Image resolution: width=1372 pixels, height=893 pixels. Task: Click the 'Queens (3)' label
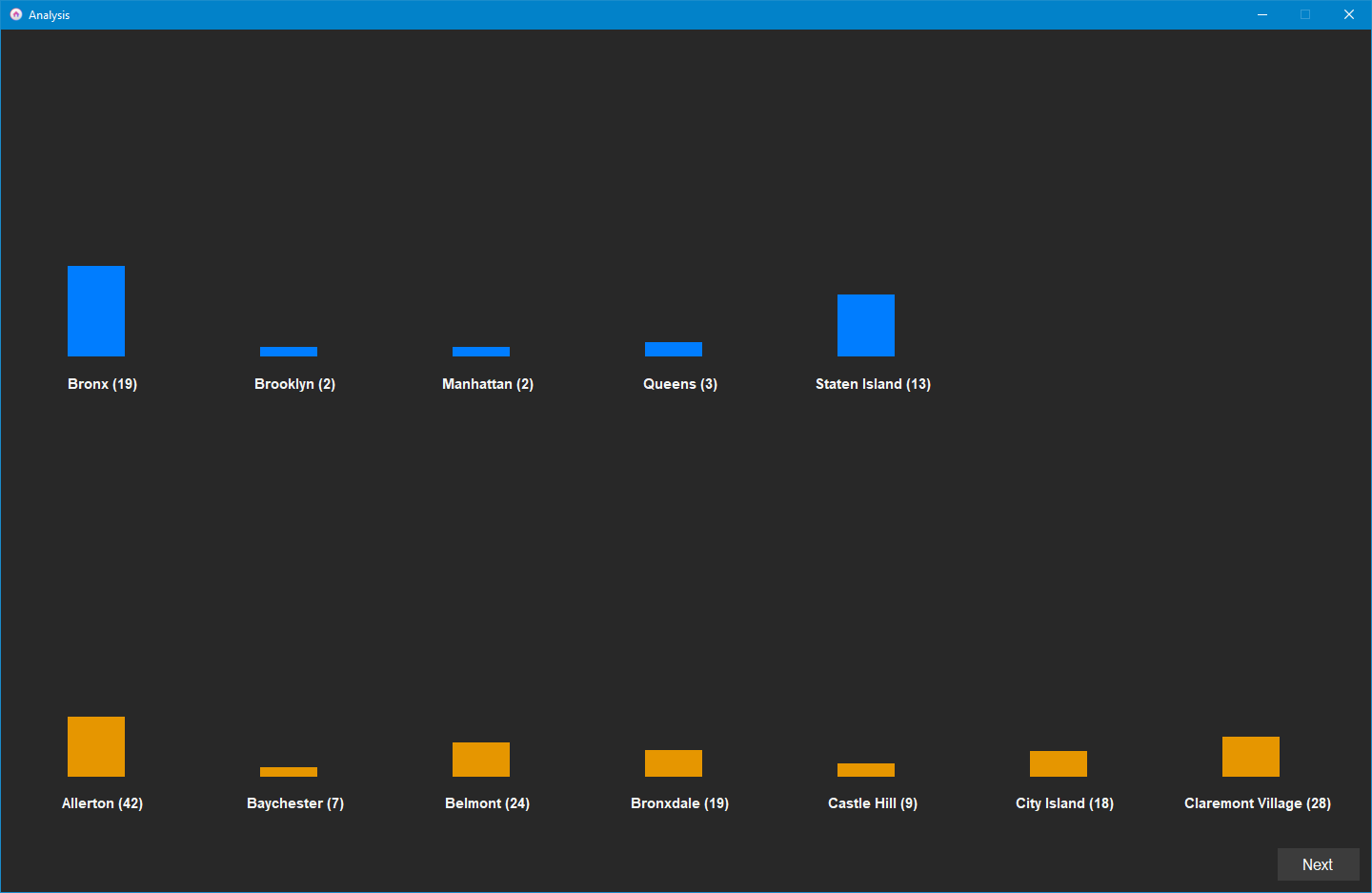680,384
